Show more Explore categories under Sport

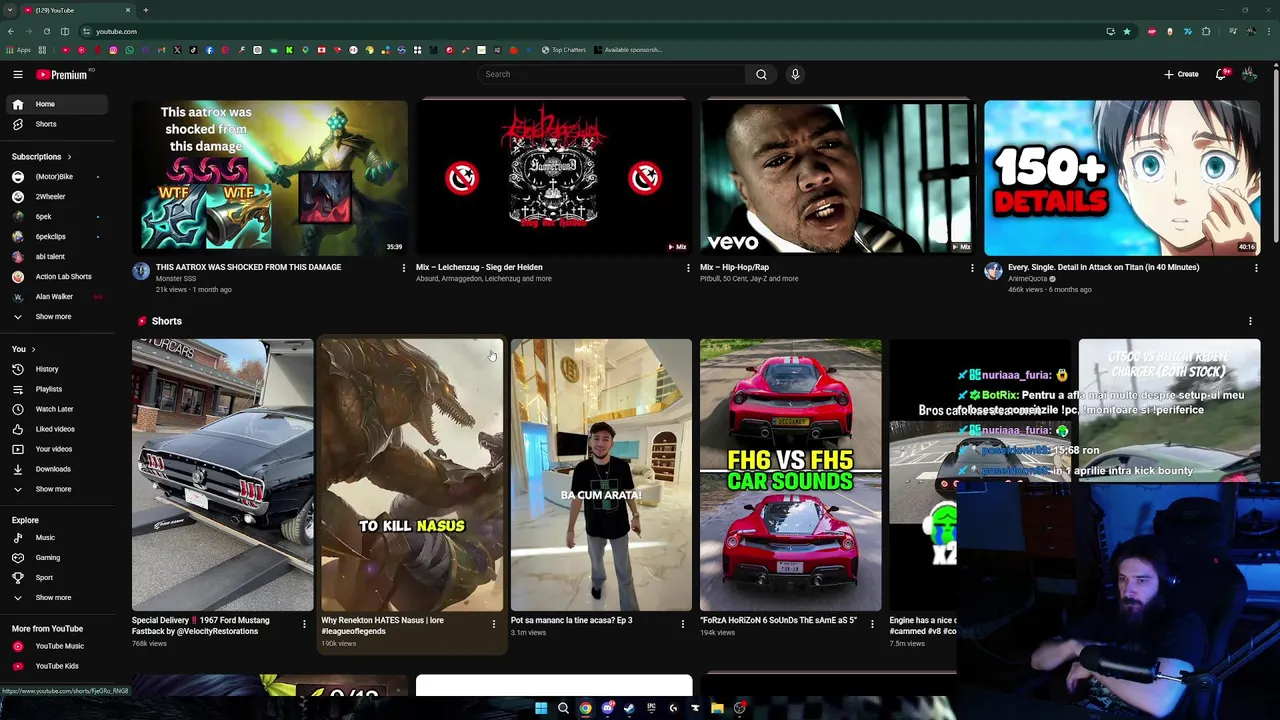tap(57, 598)
